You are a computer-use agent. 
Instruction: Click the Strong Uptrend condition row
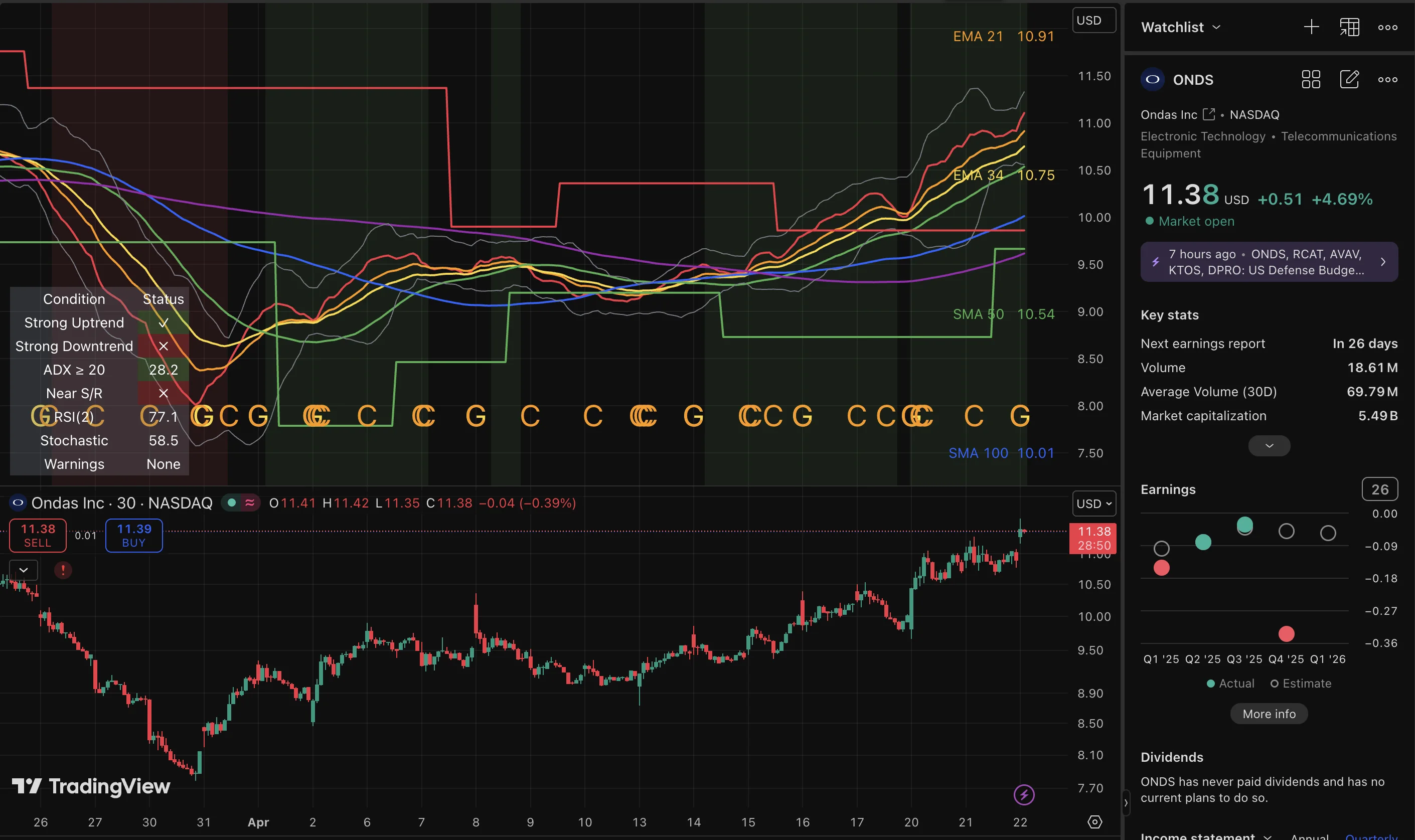pyautogui.click(x=100, y=322)
